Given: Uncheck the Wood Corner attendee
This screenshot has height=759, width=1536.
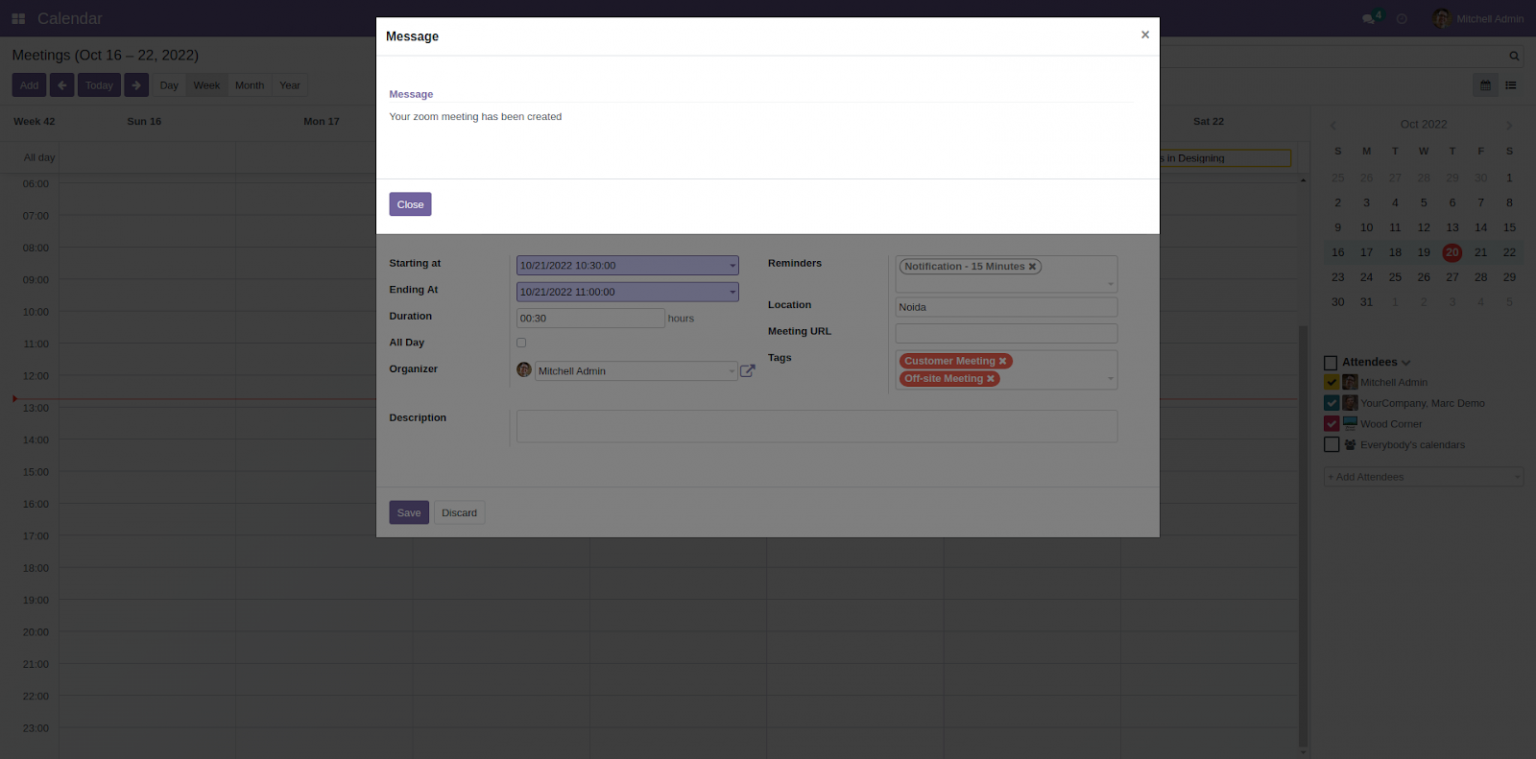Looking at the screenshot, I should 1331,423.
